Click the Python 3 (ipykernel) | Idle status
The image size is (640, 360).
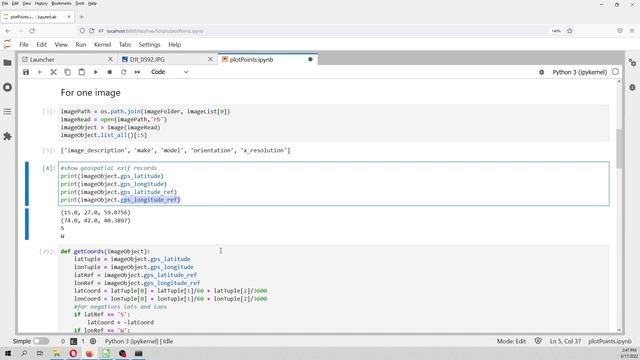coord(139,341)
